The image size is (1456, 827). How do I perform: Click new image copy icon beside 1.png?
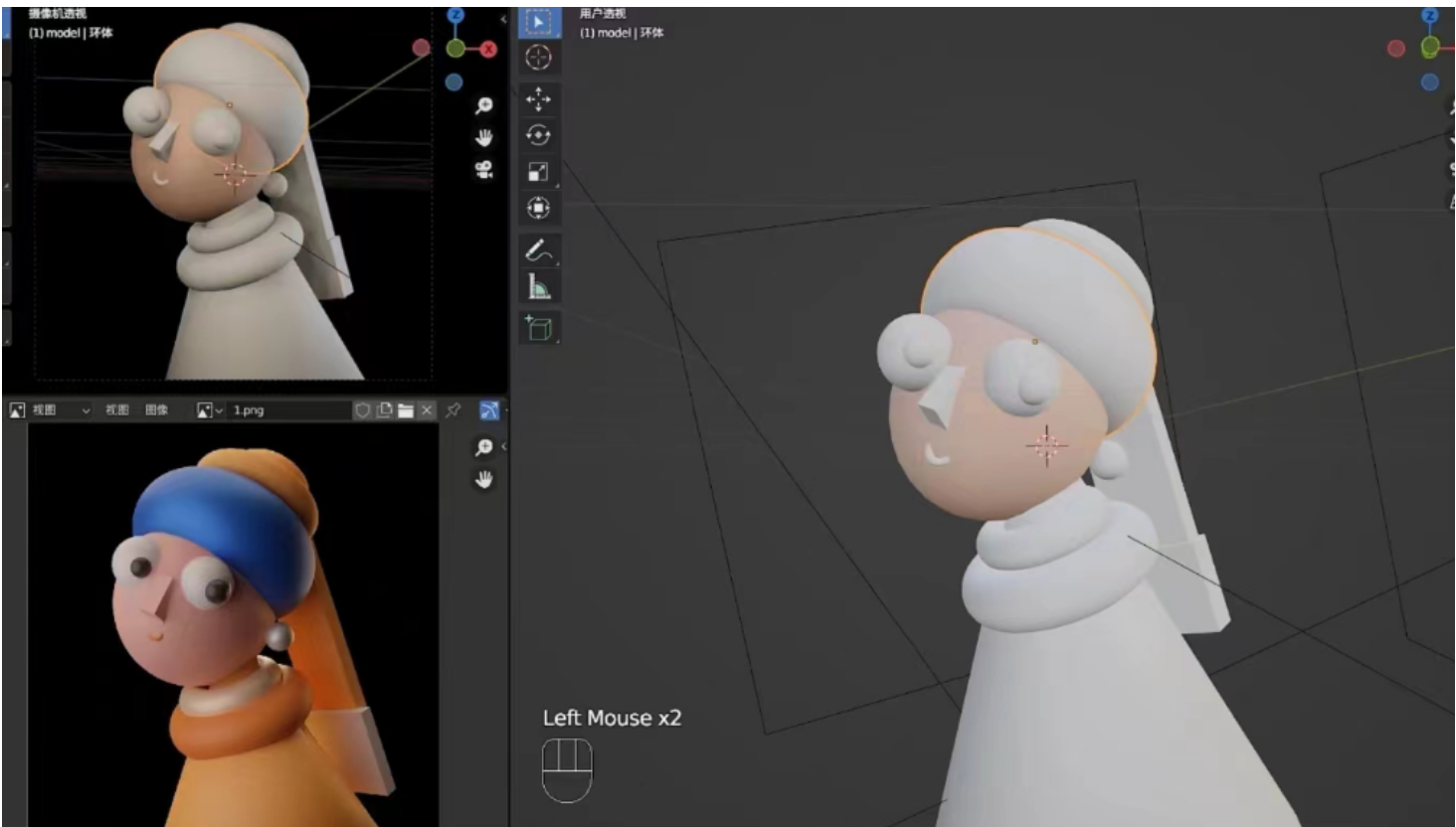[x=384, y=410]
